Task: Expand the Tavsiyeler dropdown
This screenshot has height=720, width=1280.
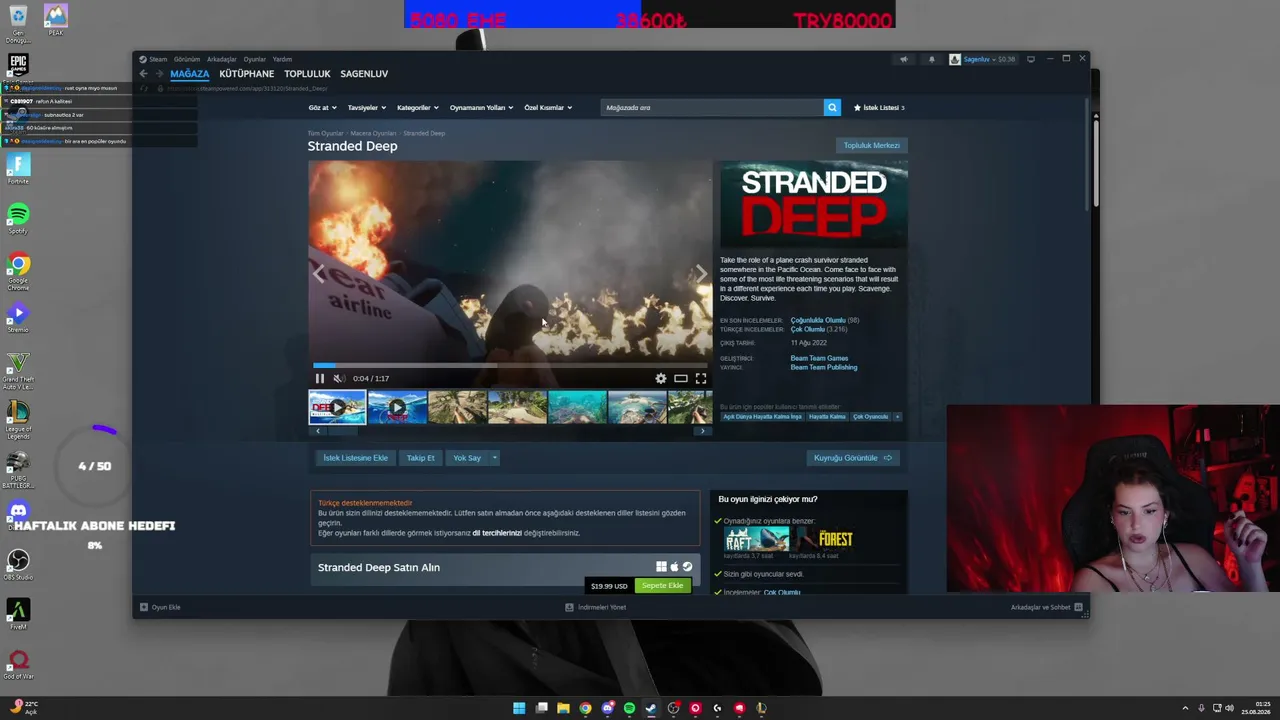Action: pos(367,108)
